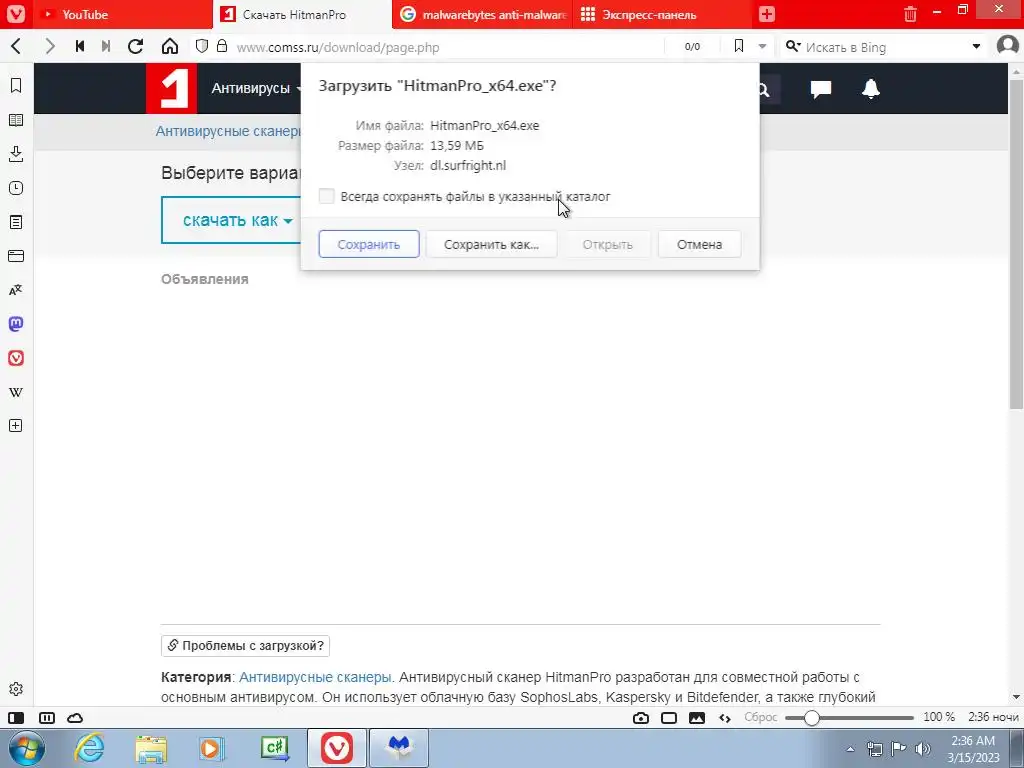This screenshot has width=1024, height=768.
Task: Open site comments chat icon
Action: [821, 89]
